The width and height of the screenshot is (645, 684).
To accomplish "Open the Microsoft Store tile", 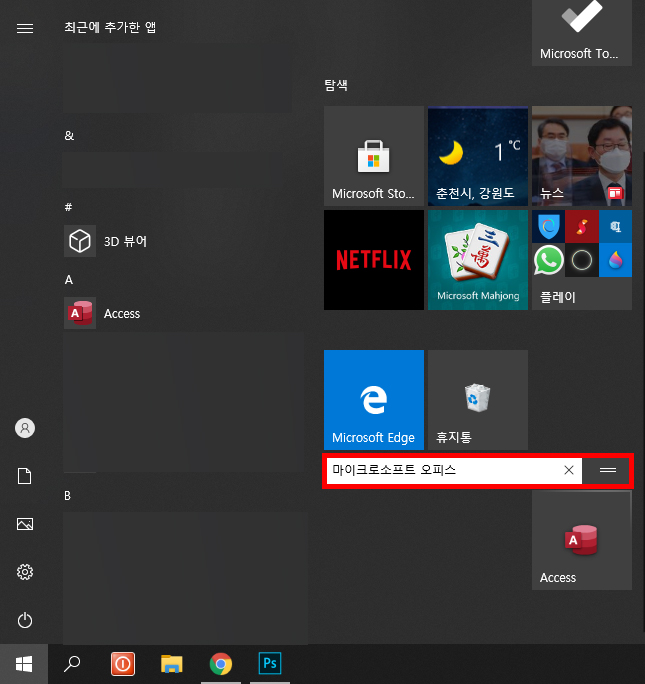I will (x=374, y=156).
